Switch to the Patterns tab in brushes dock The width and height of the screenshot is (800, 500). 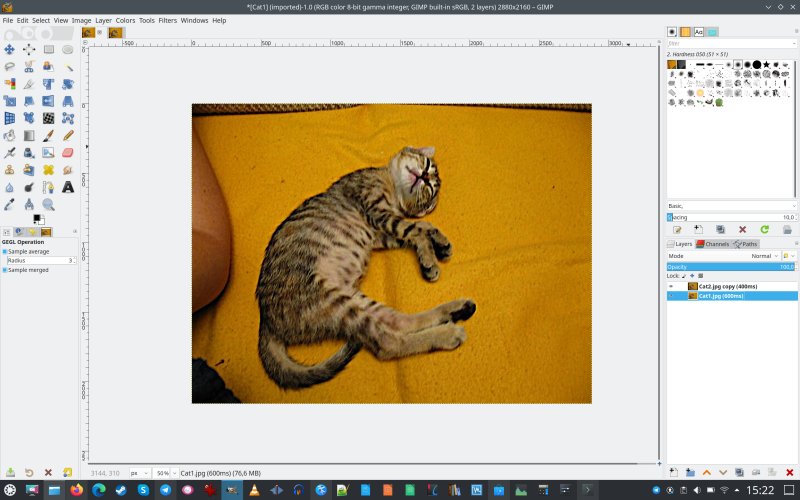click(x=685, y=32)
